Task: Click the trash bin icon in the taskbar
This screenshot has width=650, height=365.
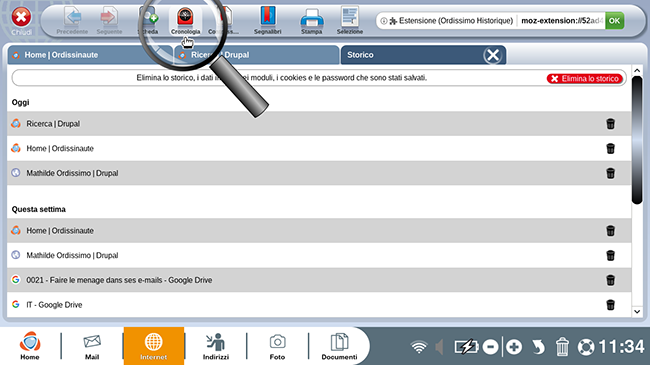Action: tap(562, 347)
